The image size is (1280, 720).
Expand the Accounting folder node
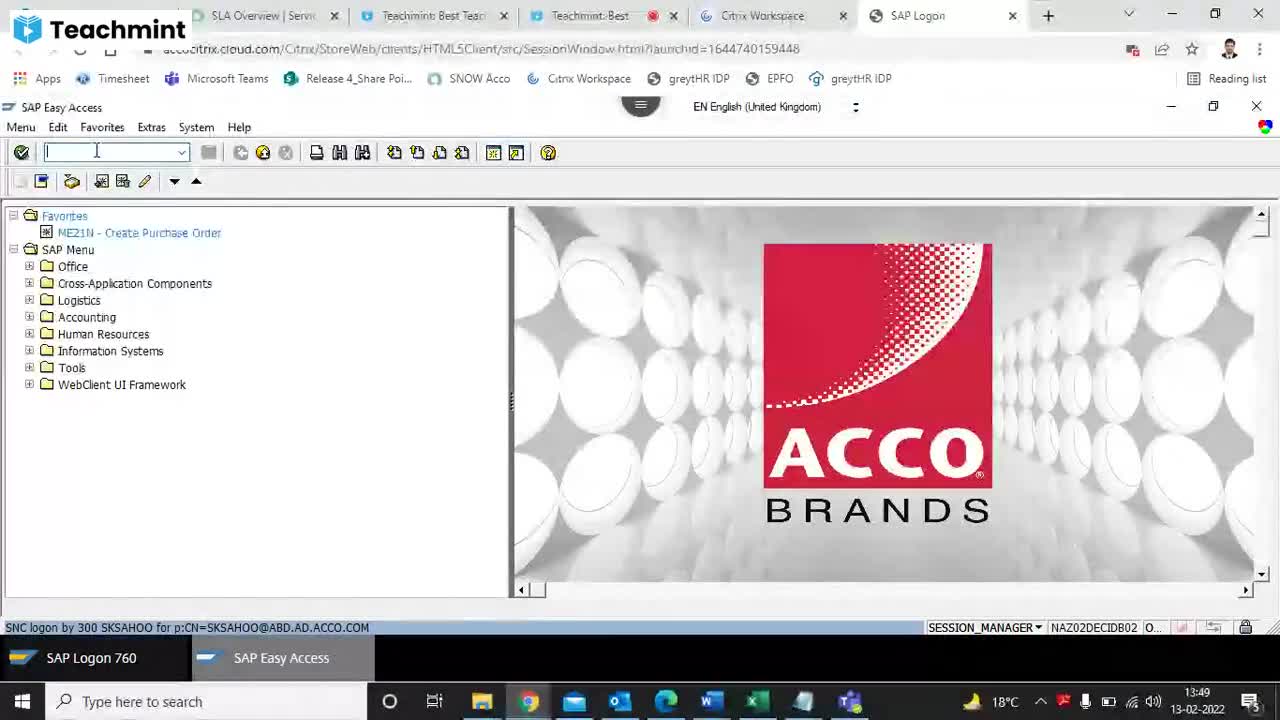(x=29, y=317)
